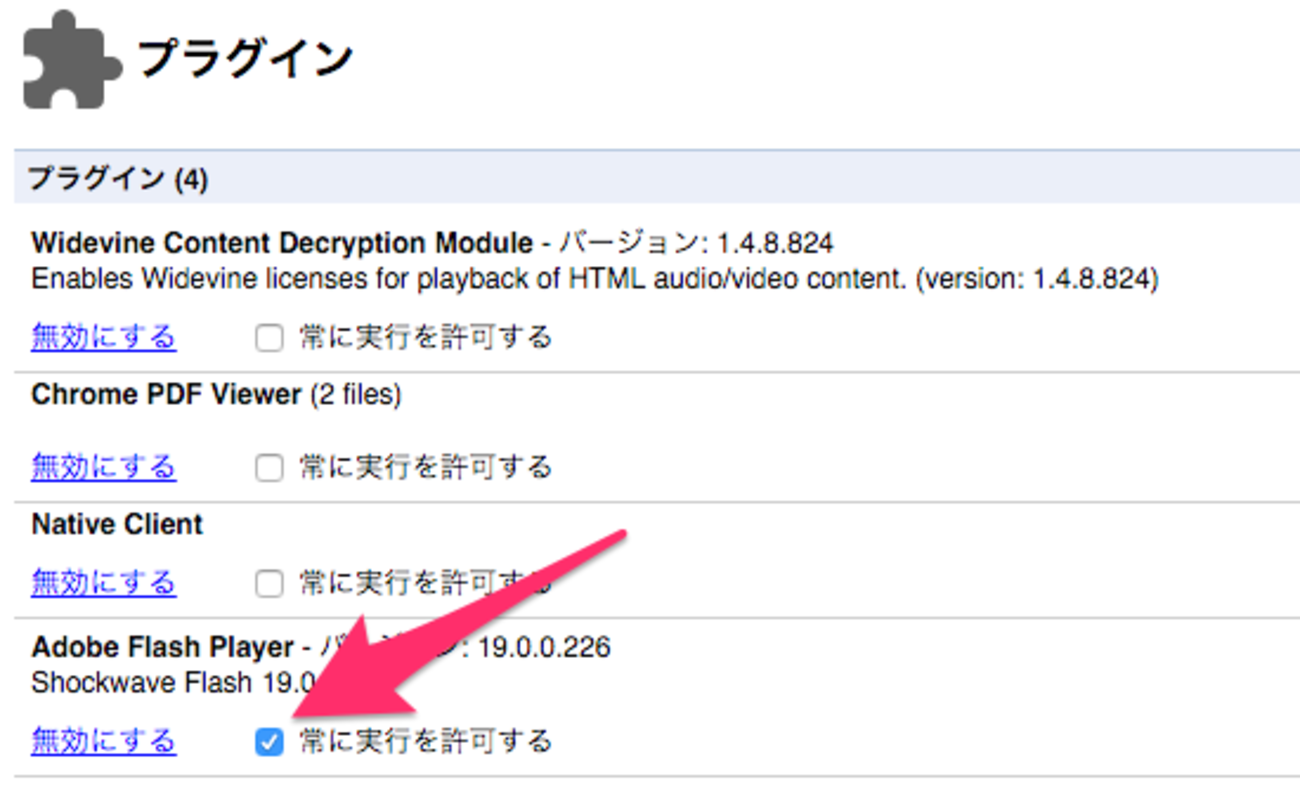
Task: Select the Widevine Content Decryption Module title
Action: pyautogui.click(x=282, y=243)
